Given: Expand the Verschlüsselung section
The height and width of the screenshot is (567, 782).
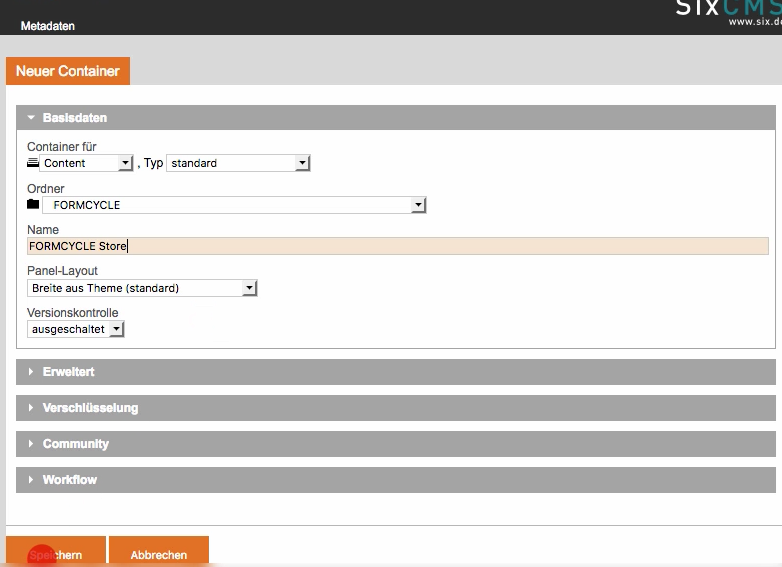Looking at the screenshot, I should tap(90, 408).
